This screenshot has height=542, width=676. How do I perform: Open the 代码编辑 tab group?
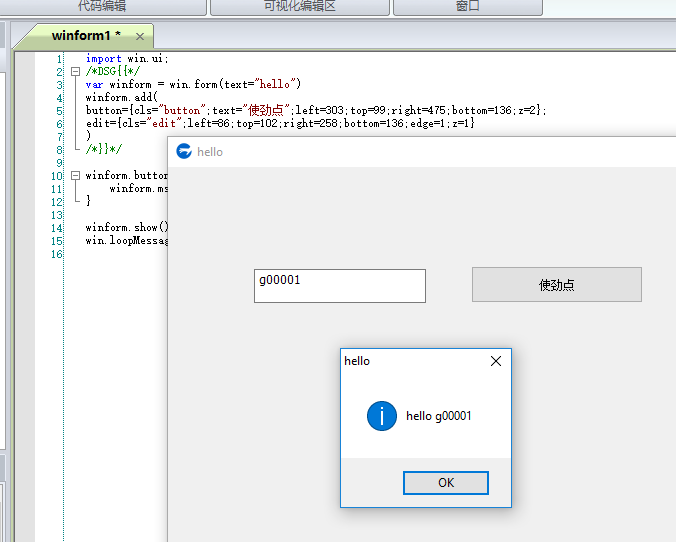point(101,6)
